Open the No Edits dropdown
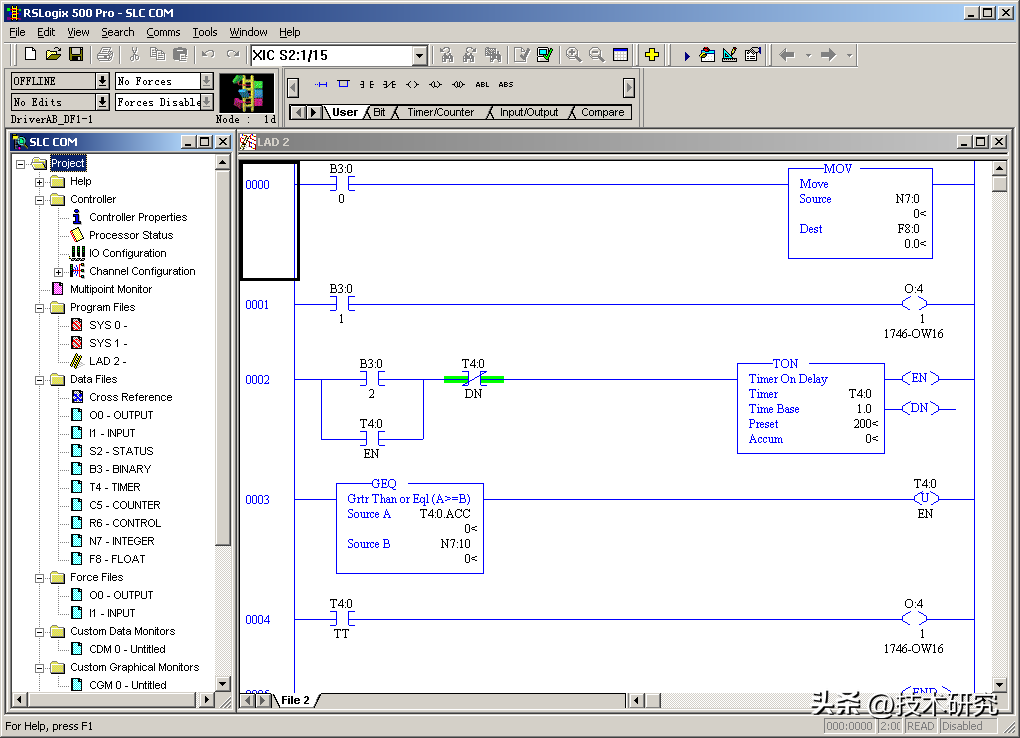This screenshot has height=738, width=1020. coord(102,102)
